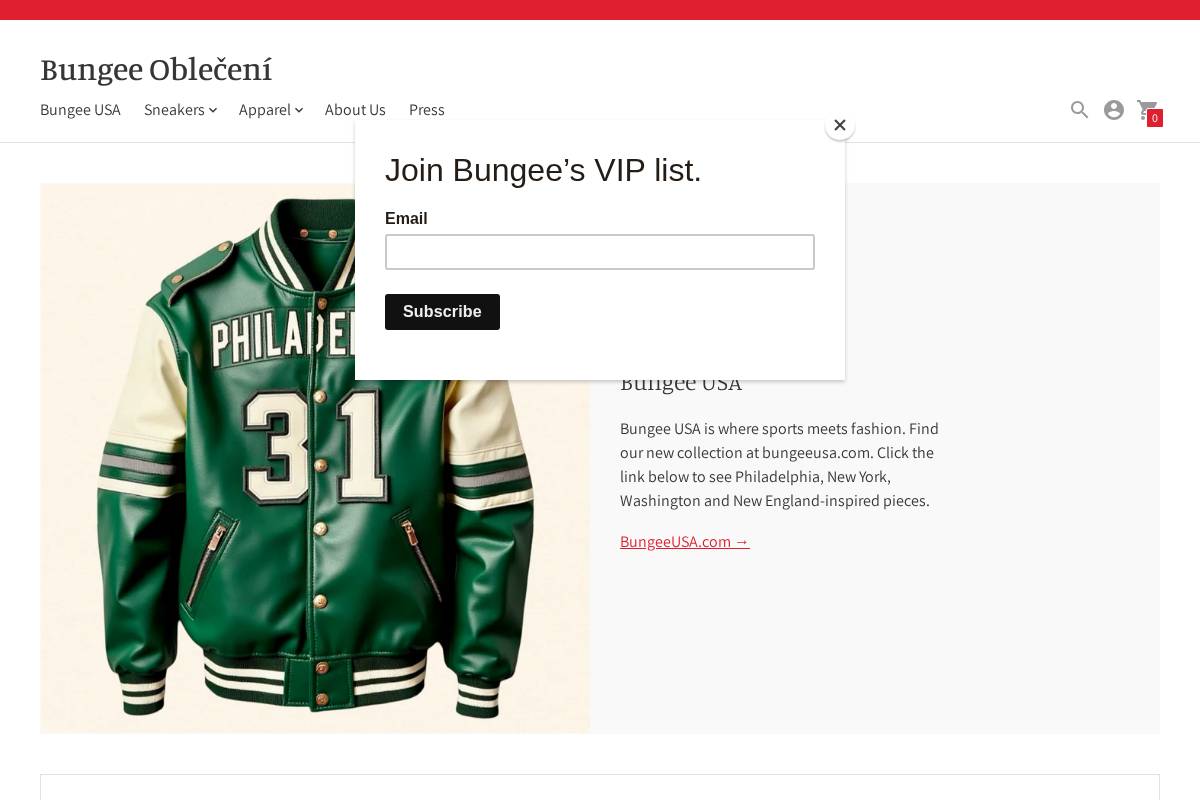This screenshot has width=1200, height=800.
Task: Go to the Press page
Action: [426, 110]
